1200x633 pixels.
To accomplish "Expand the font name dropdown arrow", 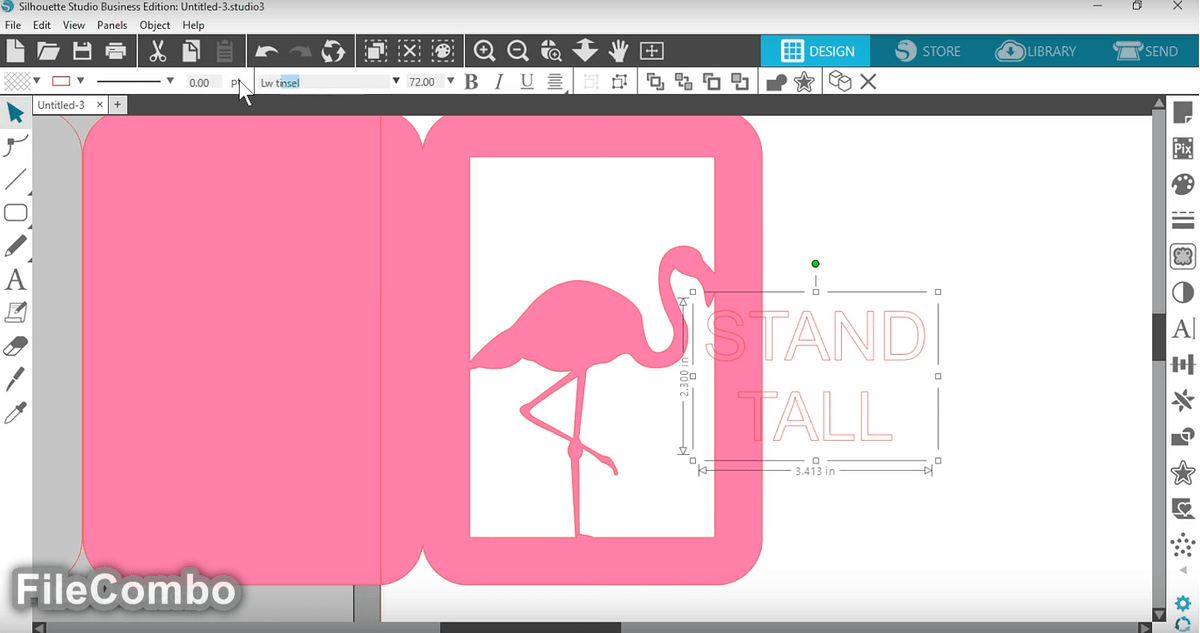I will click(396, 82).
